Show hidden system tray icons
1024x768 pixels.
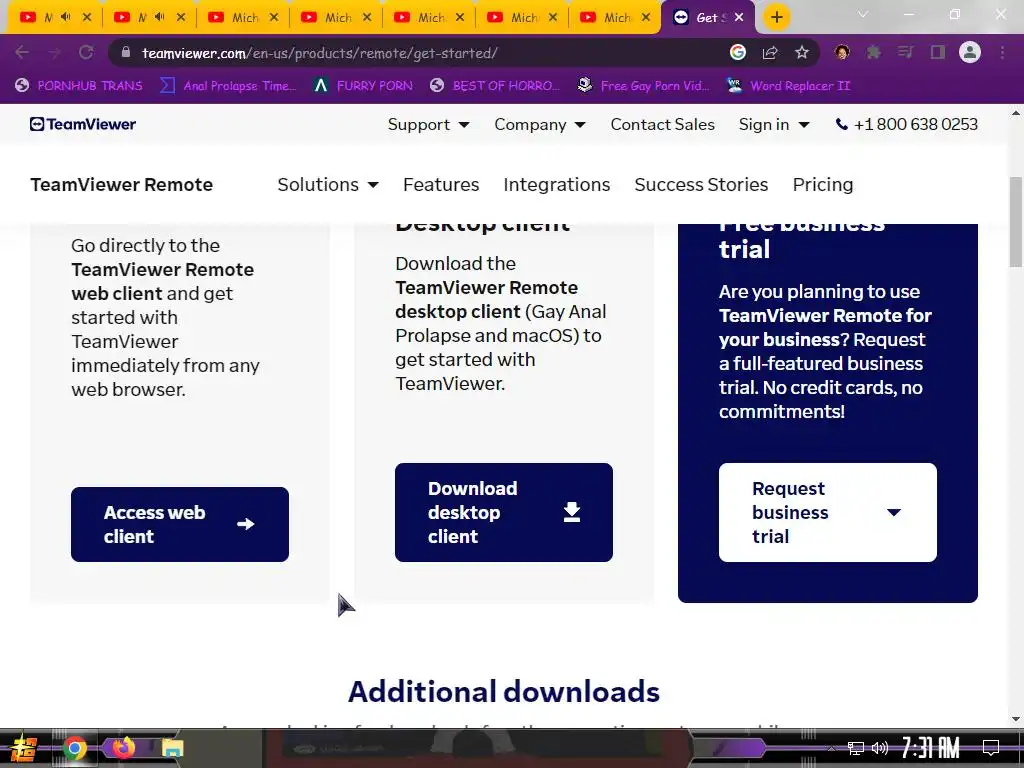(831, 748)
